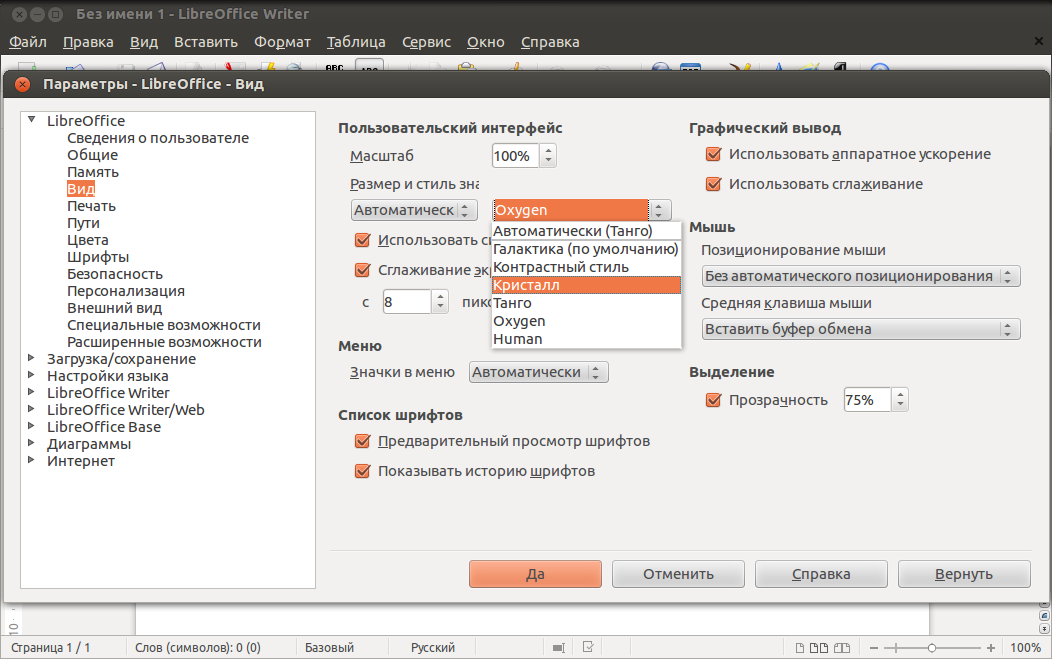Click the Справка button in dialog

coord(821,574)
